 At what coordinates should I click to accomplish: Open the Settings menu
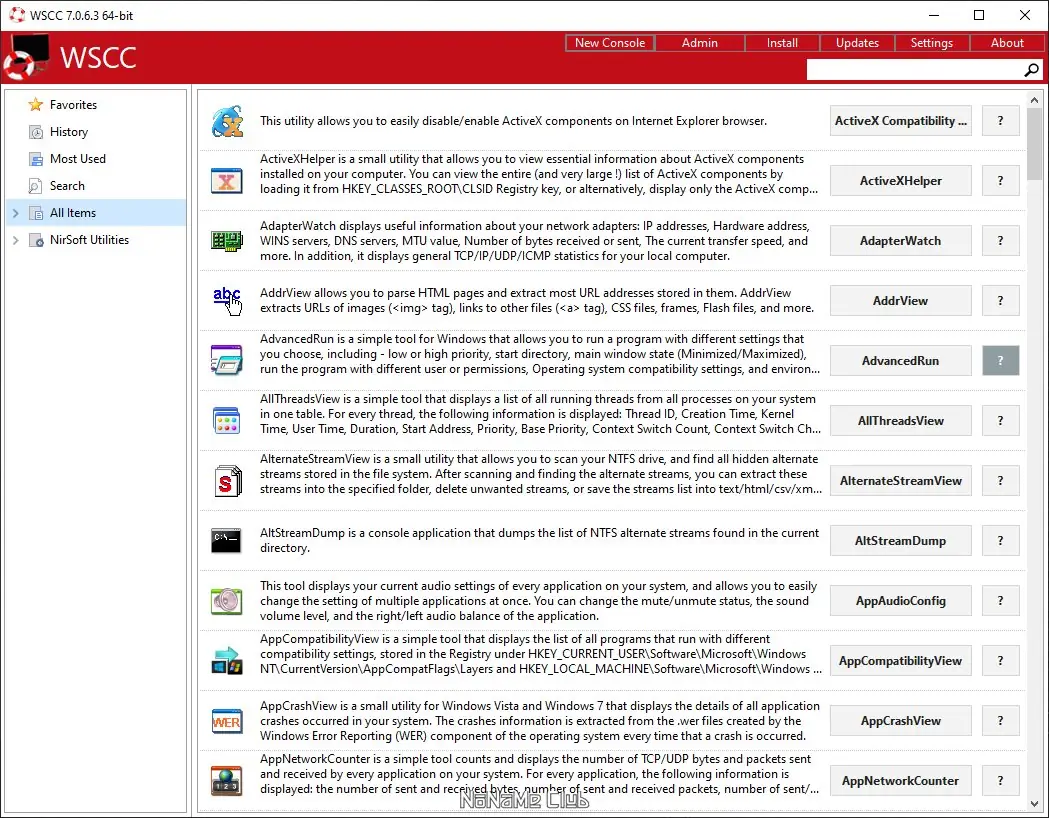[931, 43]
